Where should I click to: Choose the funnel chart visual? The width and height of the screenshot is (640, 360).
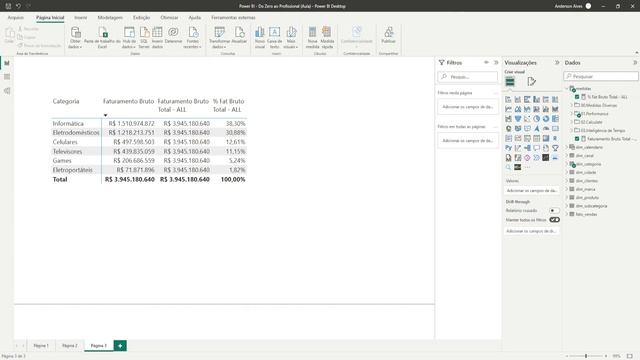click(x=518, y=119)
